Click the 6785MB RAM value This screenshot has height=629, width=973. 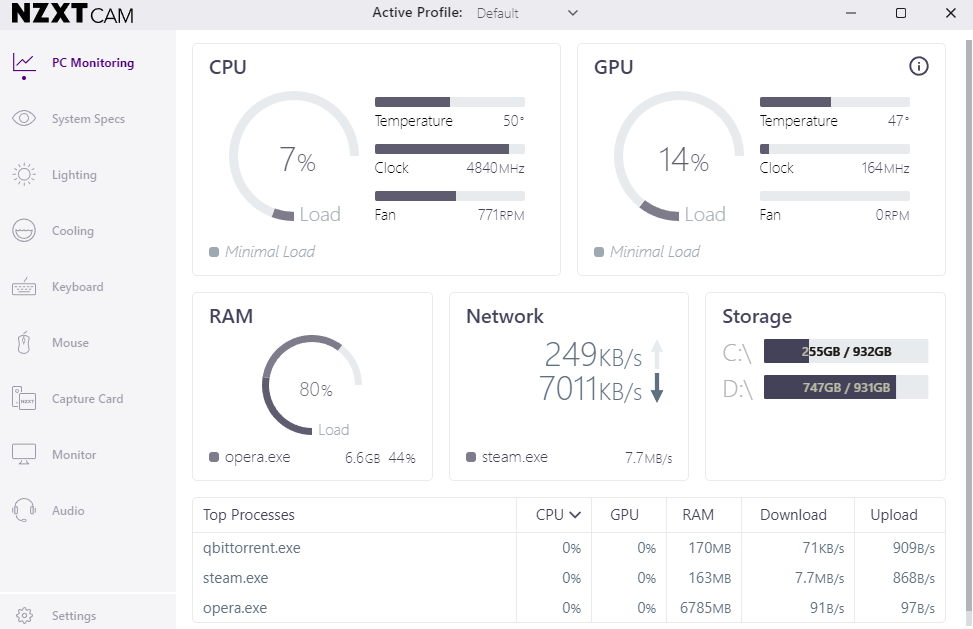705,608
